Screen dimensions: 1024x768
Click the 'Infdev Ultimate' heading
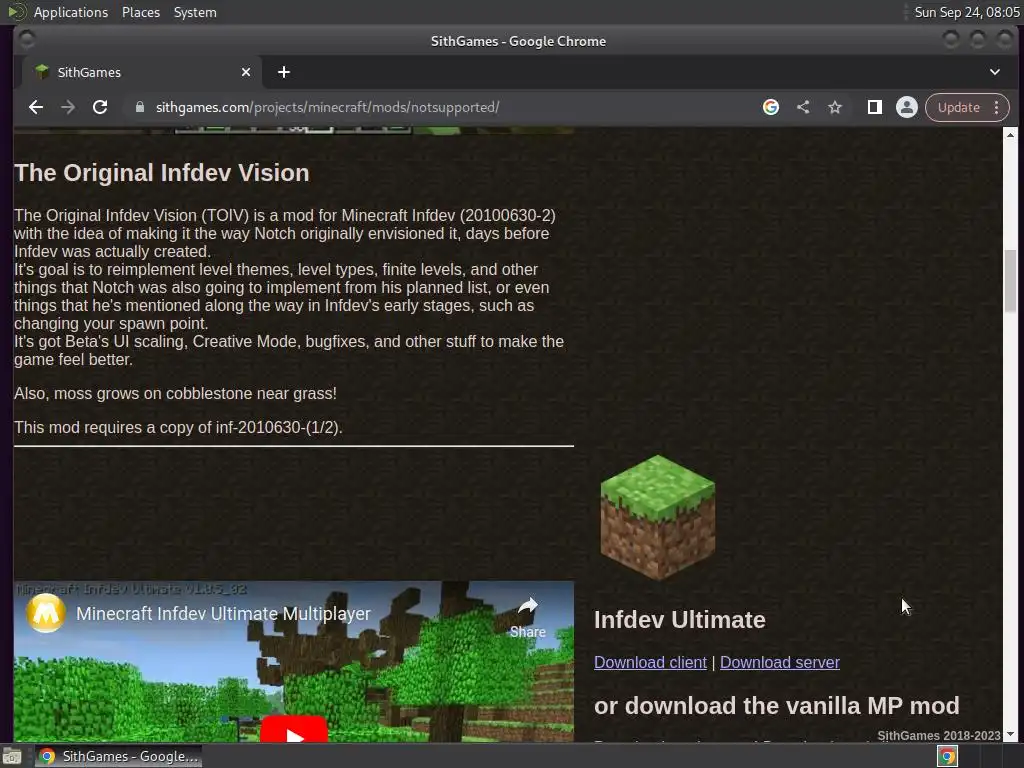click(x=679, y=620)
